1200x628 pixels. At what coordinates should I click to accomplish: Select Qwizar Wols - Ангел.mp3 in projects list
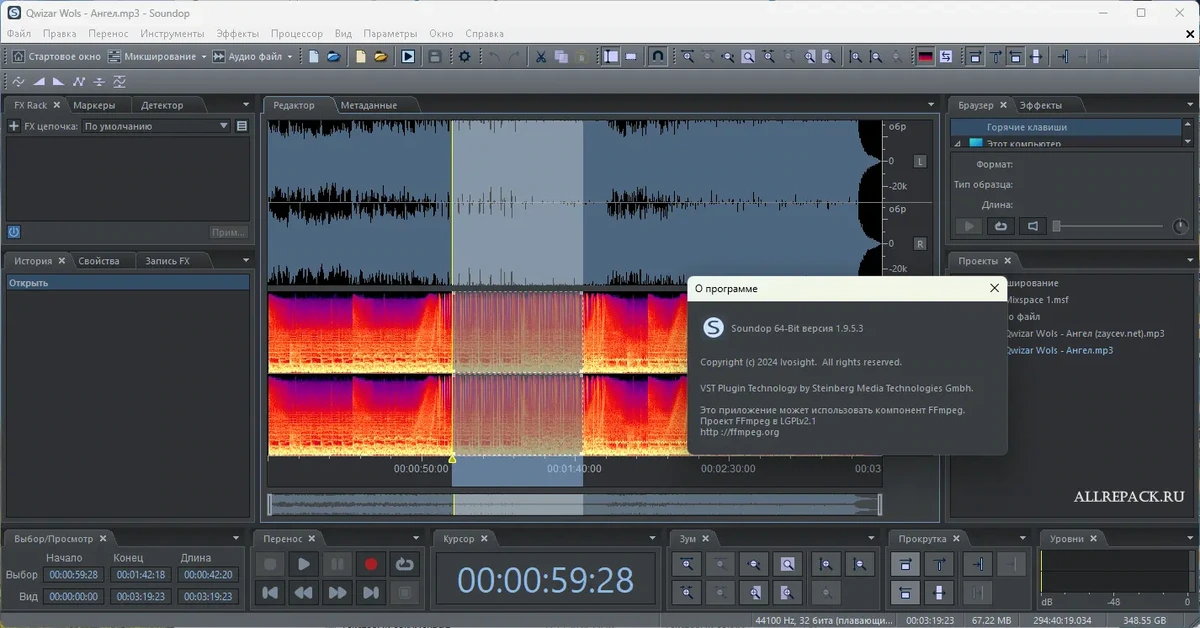(1059, 350)
